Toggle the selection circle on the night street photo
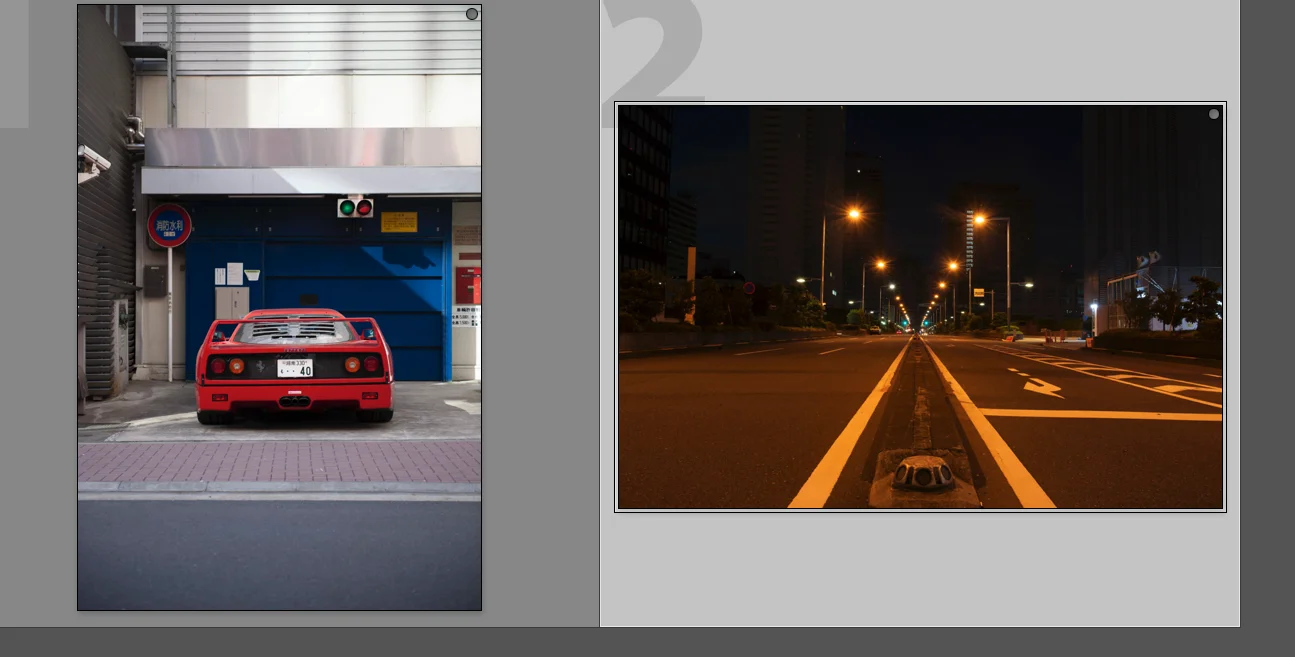Viewport: 1295px width, 657px height. click(1213, 113)
